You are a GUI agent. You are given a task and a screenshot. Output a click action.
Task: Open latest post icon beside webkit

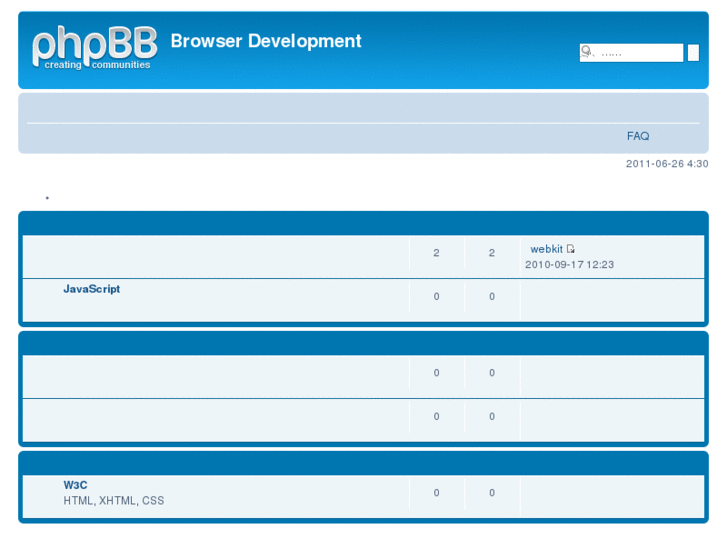tap(571, 249)
